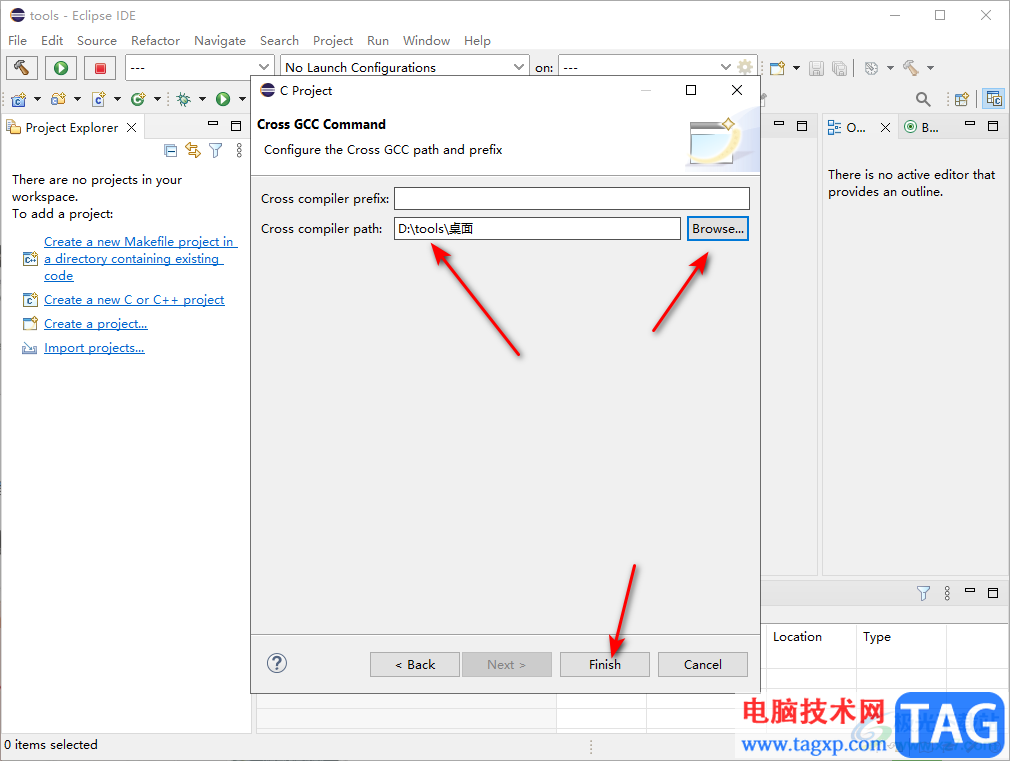1010x761 pixels.
Task: Toggle Link with Editor in Project Explorer
Action: click(x=193, y=150)
